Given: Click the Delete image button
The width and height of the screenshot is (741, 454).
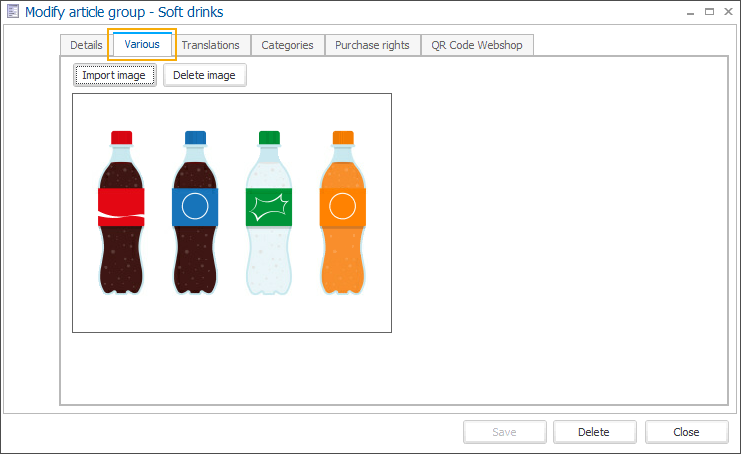Looking at the screenshot, I should tap(204, 75).
